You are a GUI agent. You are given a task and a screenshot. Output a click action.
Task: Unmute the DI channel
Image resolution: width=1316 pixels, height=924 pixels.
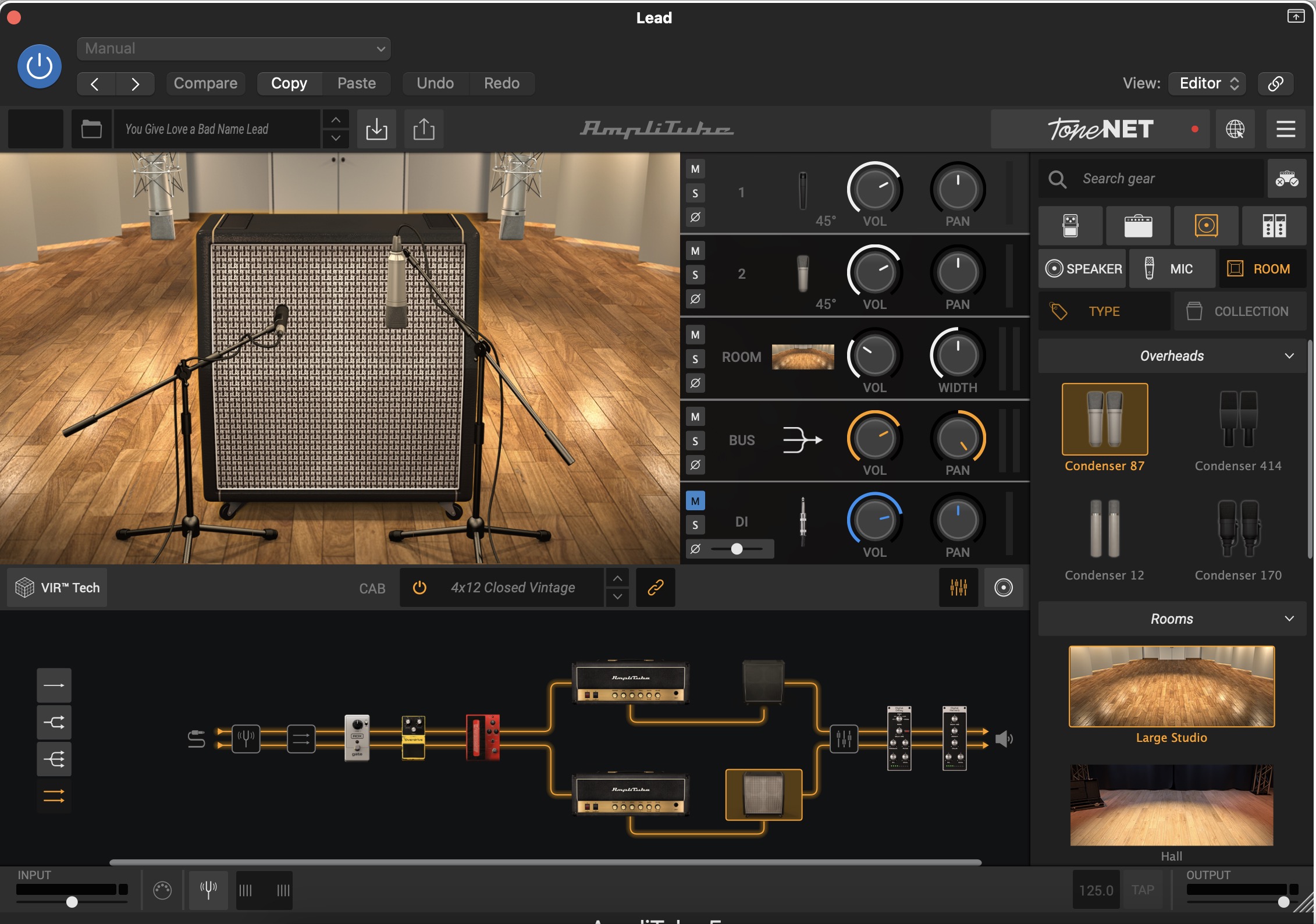(x=695, y=501)
